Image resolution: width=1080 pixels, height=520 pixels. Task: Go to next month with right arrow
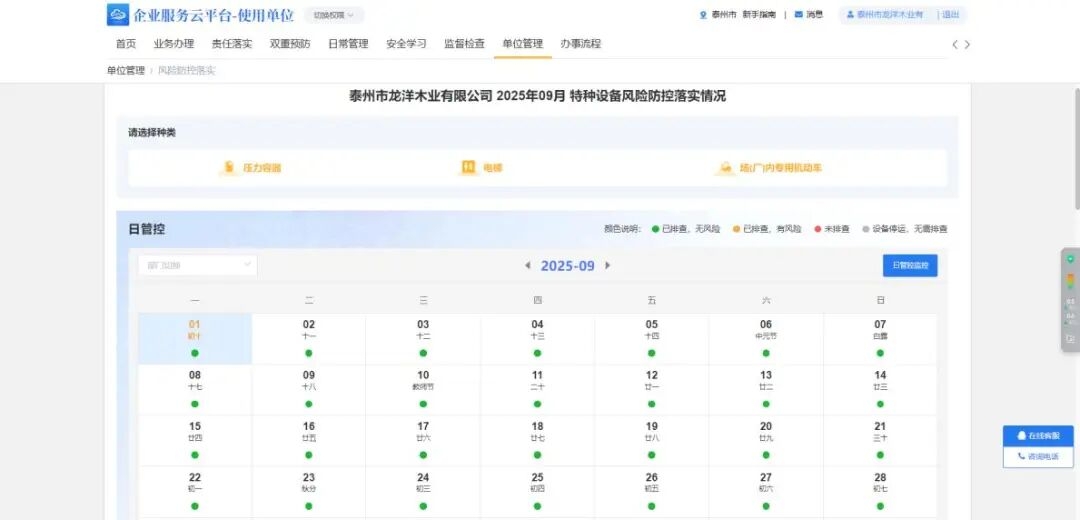tap(607, 266)
